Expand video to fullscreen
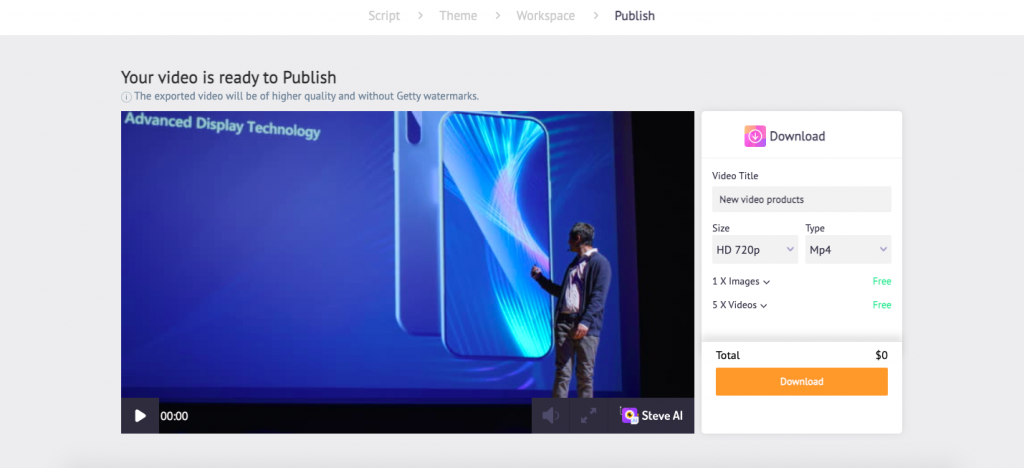The height and width of the screenshot is (468, 1024). (588, 416)
